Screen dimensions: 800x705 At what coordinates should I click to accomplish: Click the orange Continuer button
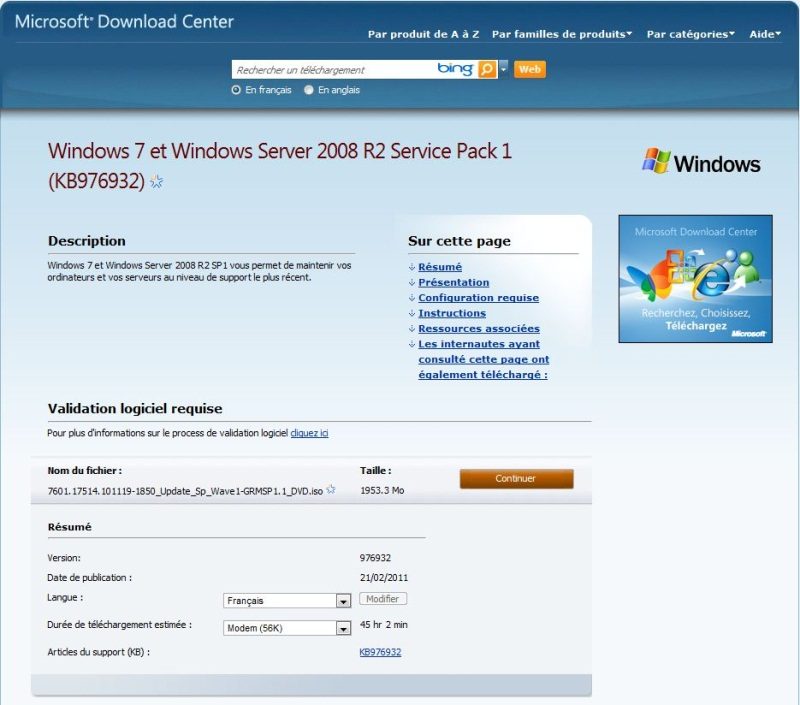tap(516, 479)
